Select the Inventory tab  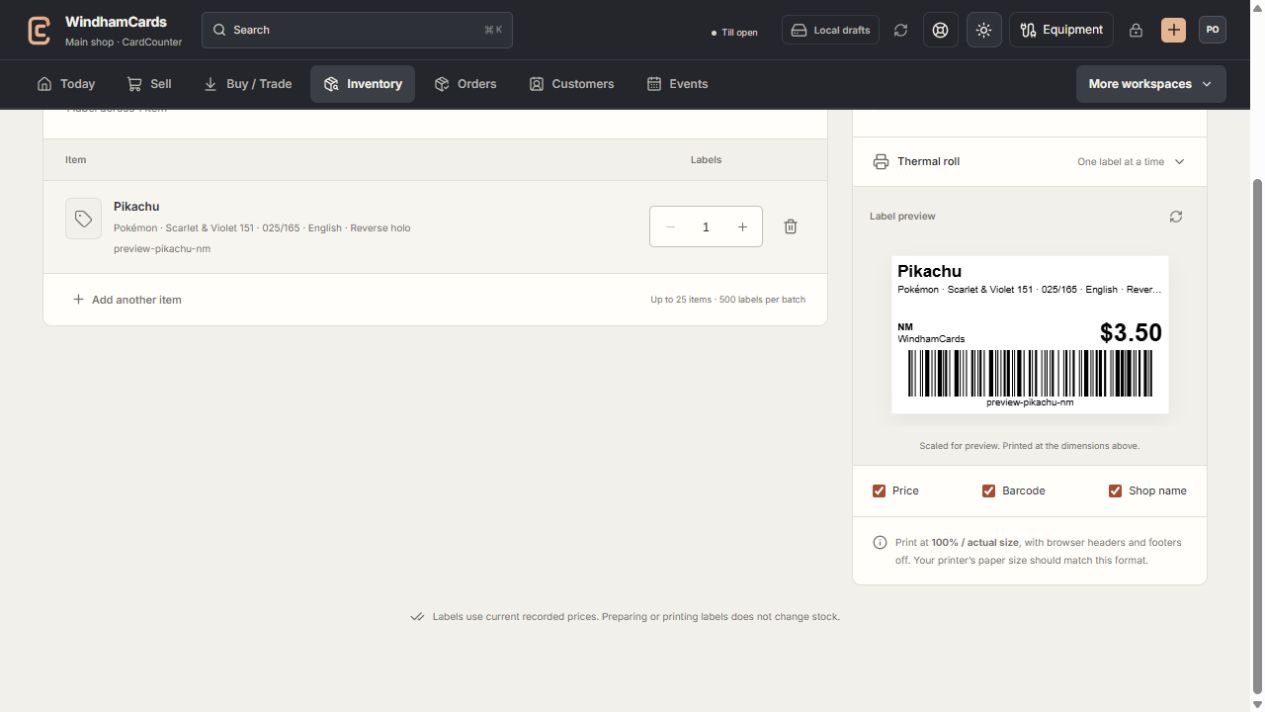tap(363, 84)
